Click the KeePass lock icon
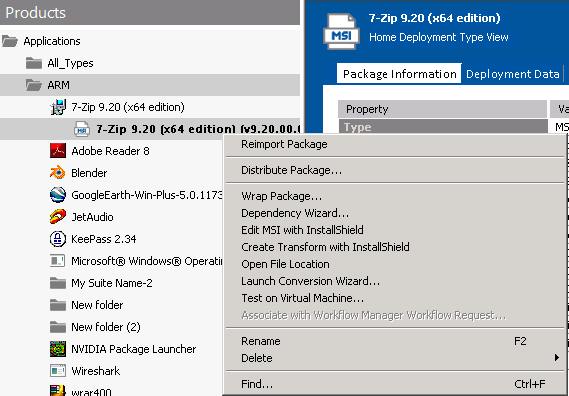The height and width of the screenshot is (396, 569). (58, 239)
